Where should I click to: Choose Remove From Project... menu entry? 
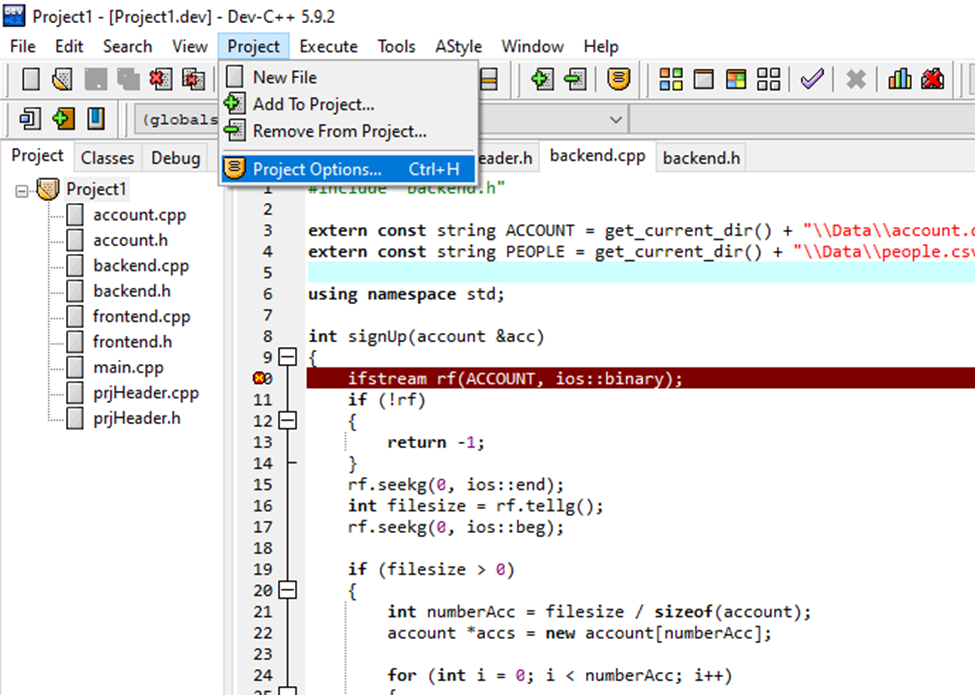point(349,131)
